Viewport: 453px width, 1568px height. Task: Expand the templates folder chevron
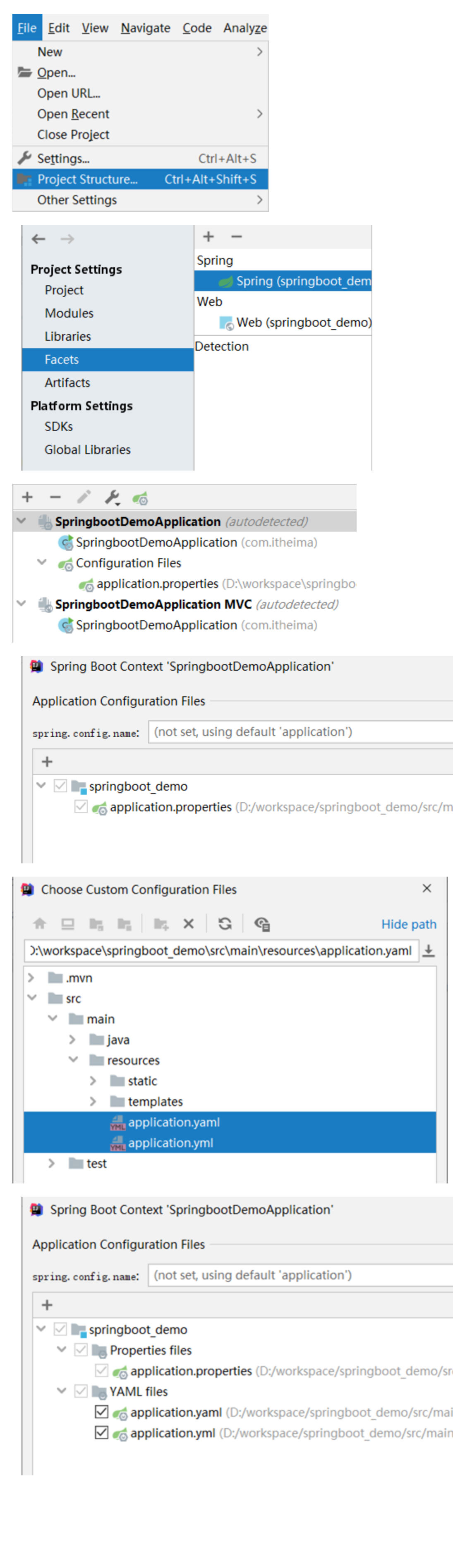[93, 1102]
